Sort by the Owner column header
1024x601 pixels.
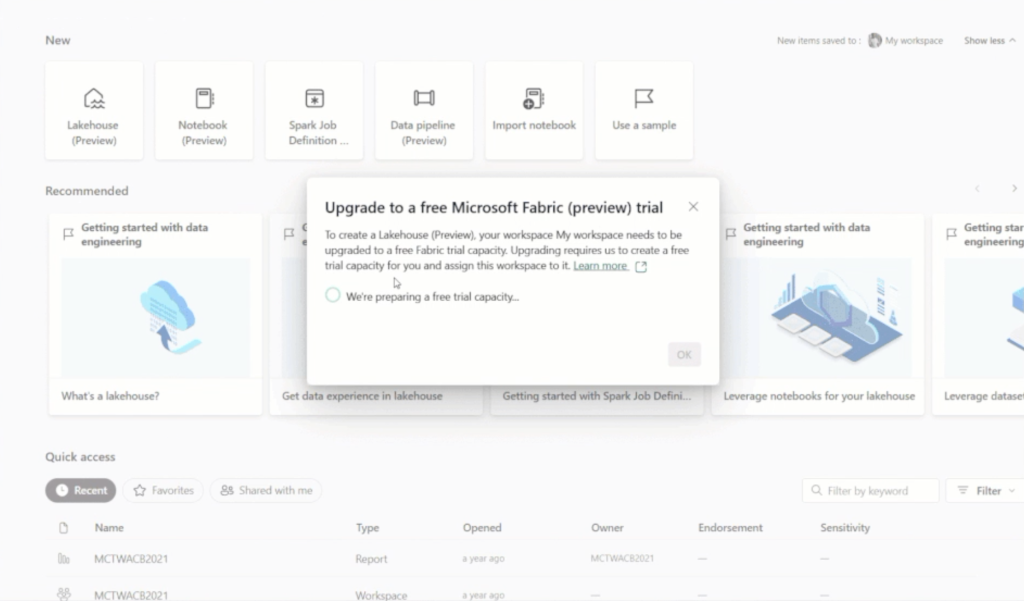607,528
